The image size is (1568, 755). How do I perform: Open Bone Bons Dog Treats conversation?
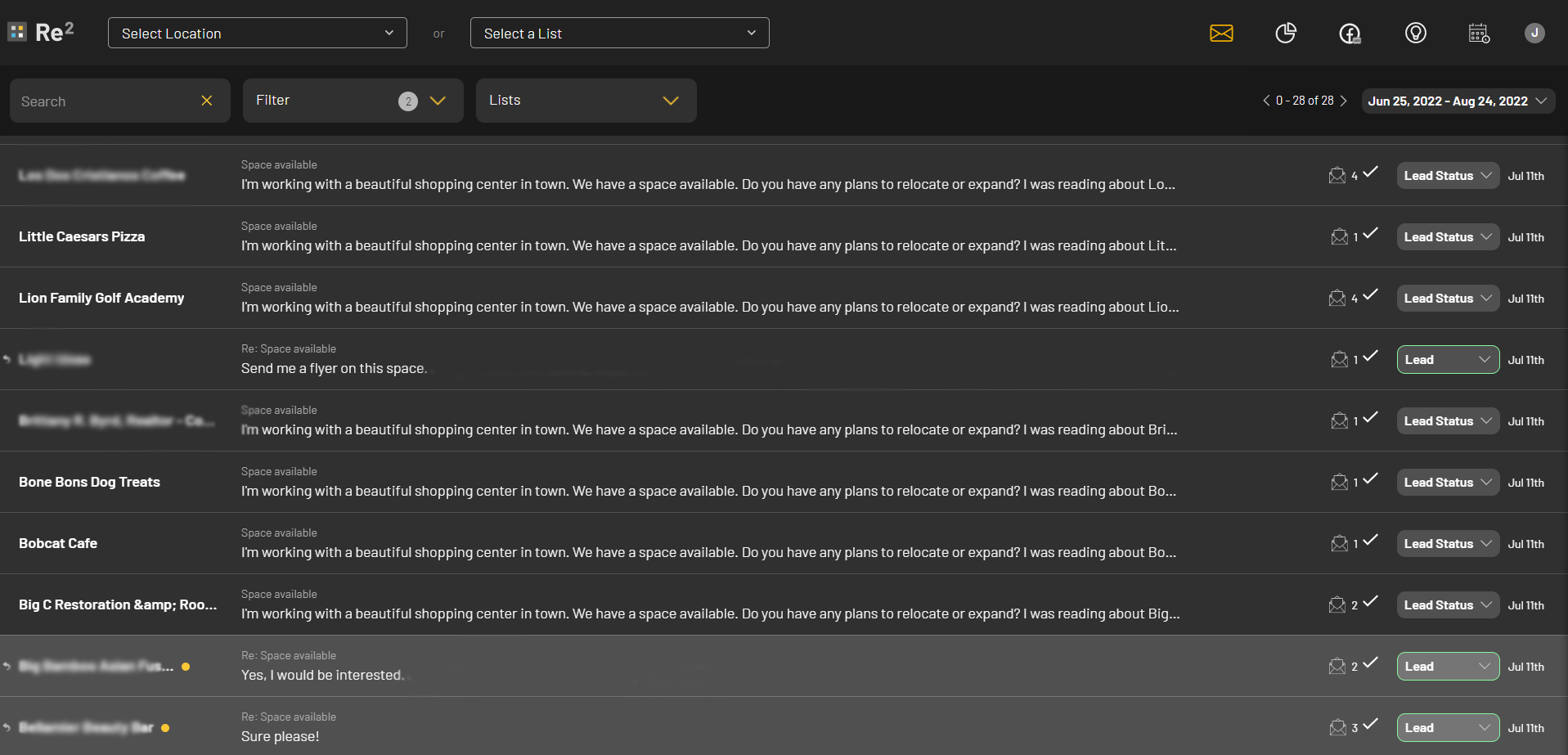pyautogui.click(x=89, y=482)
